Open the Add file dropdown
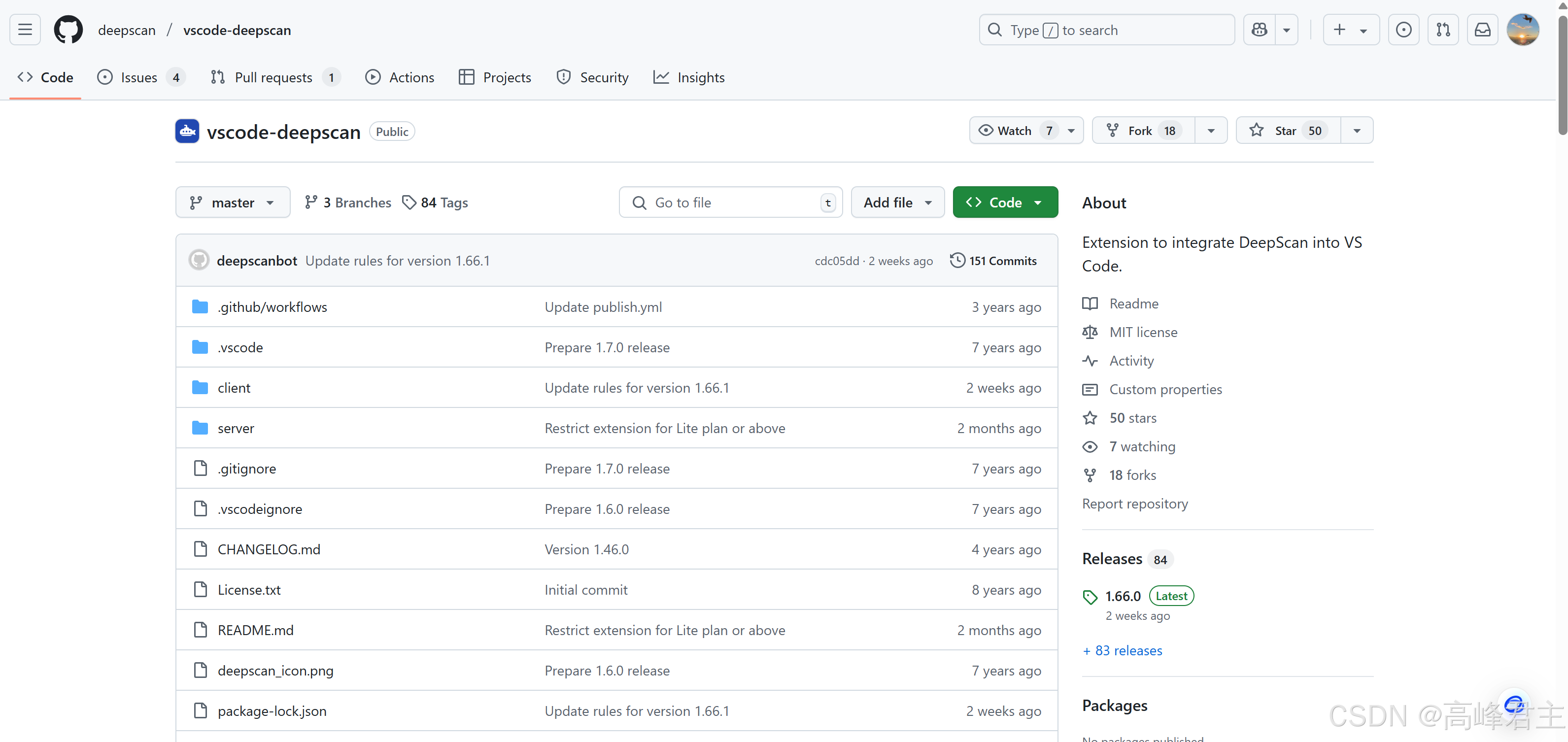This screenshot has width=1568, height=742. (897, 202)
